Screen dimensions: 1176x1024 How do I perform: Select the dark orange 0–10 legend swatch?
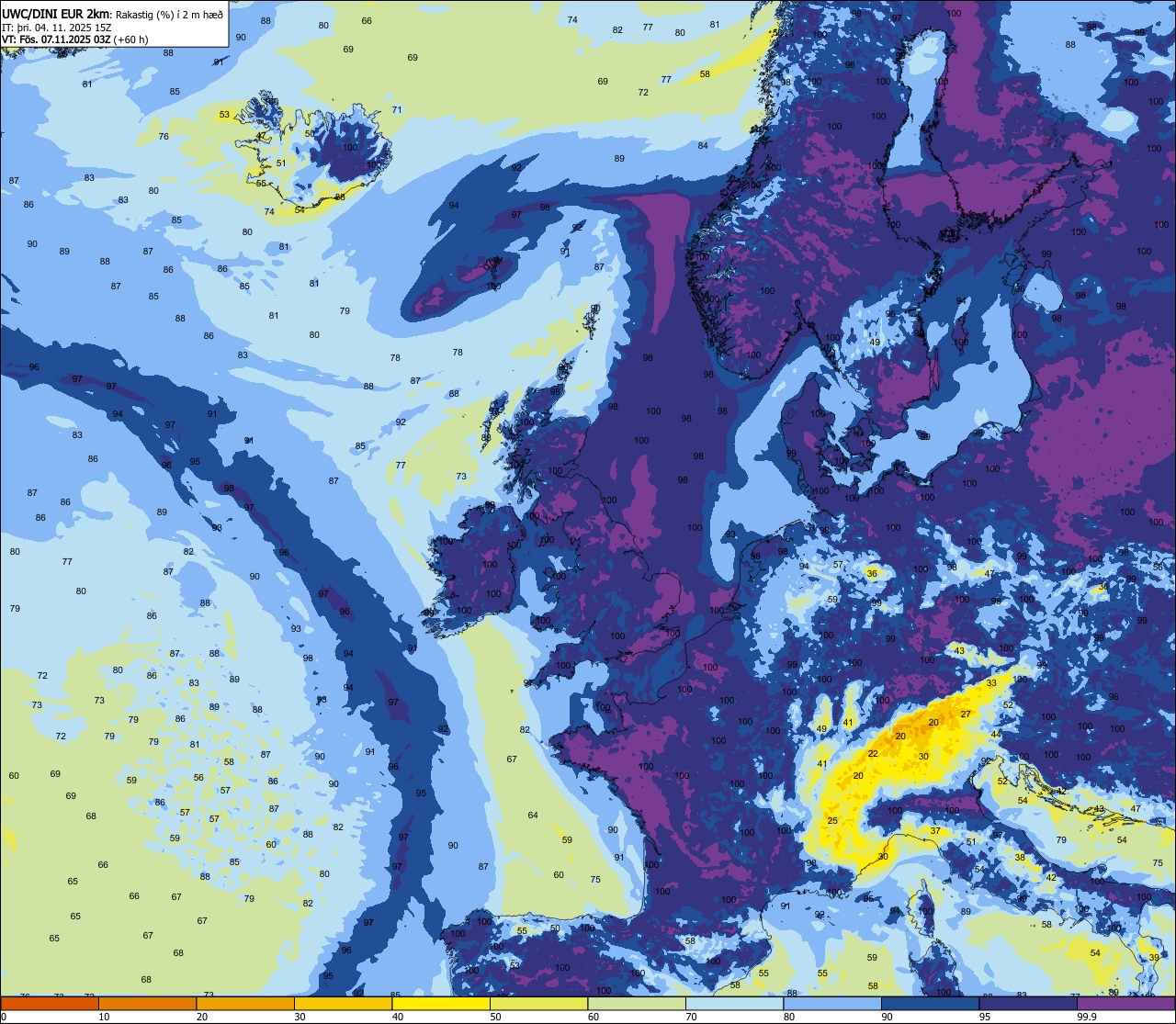[x=50, y=1003]
